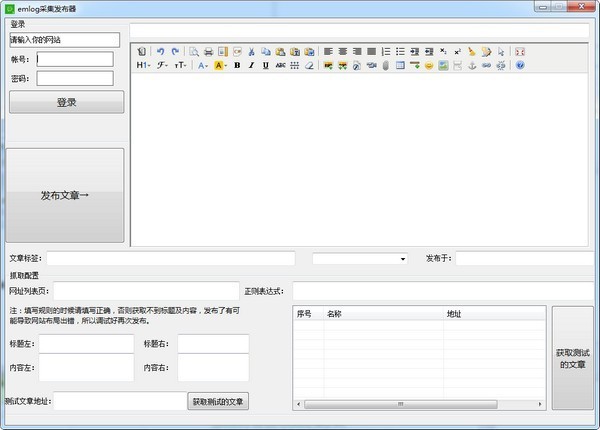Click the undo arrow in editor toolbar
The width and height of the screenshot is (600, 430).
pos(160,51)
